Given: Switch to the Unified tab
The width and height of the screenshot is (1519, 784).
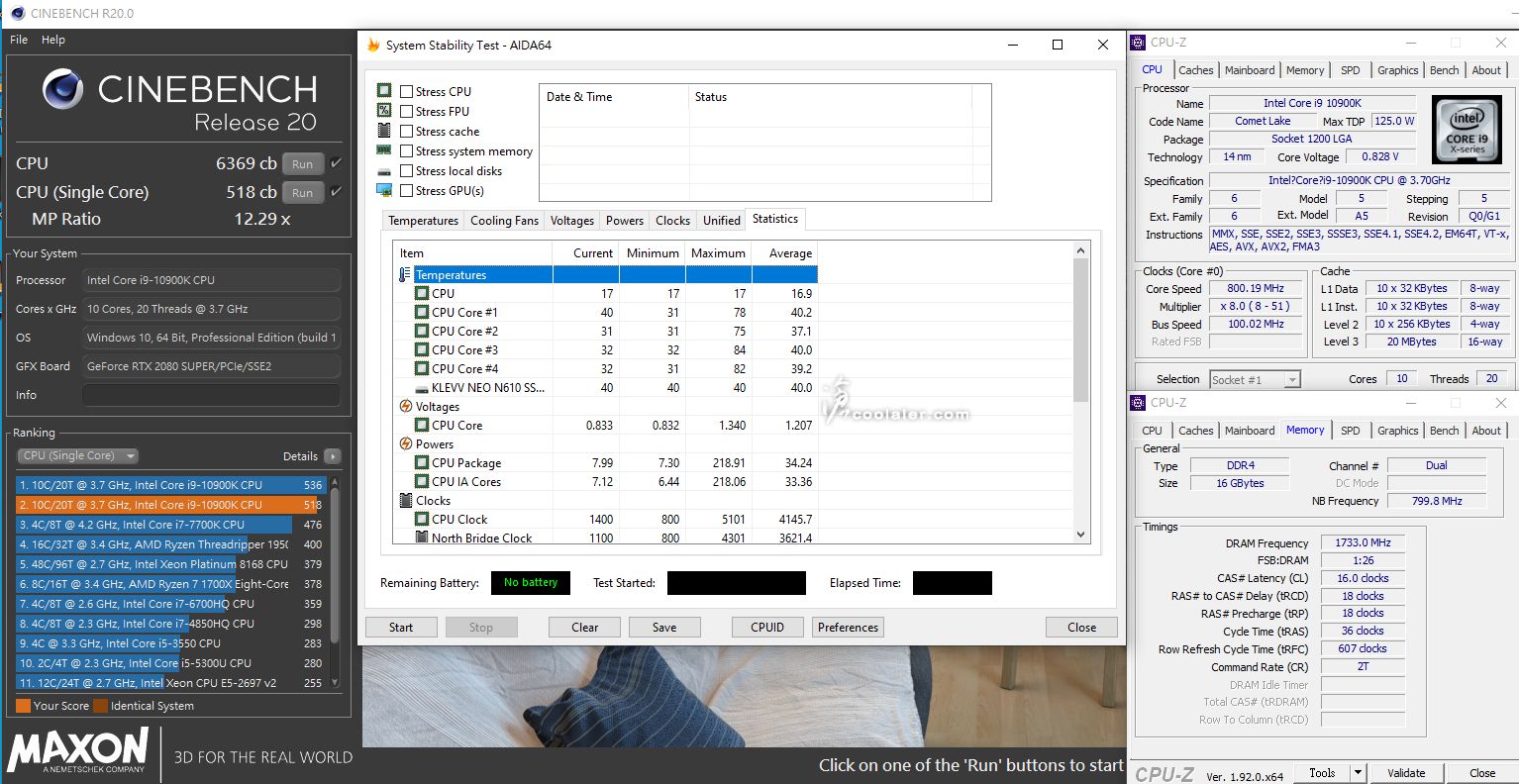Looking at the screenshot, I should pos(722,221).
